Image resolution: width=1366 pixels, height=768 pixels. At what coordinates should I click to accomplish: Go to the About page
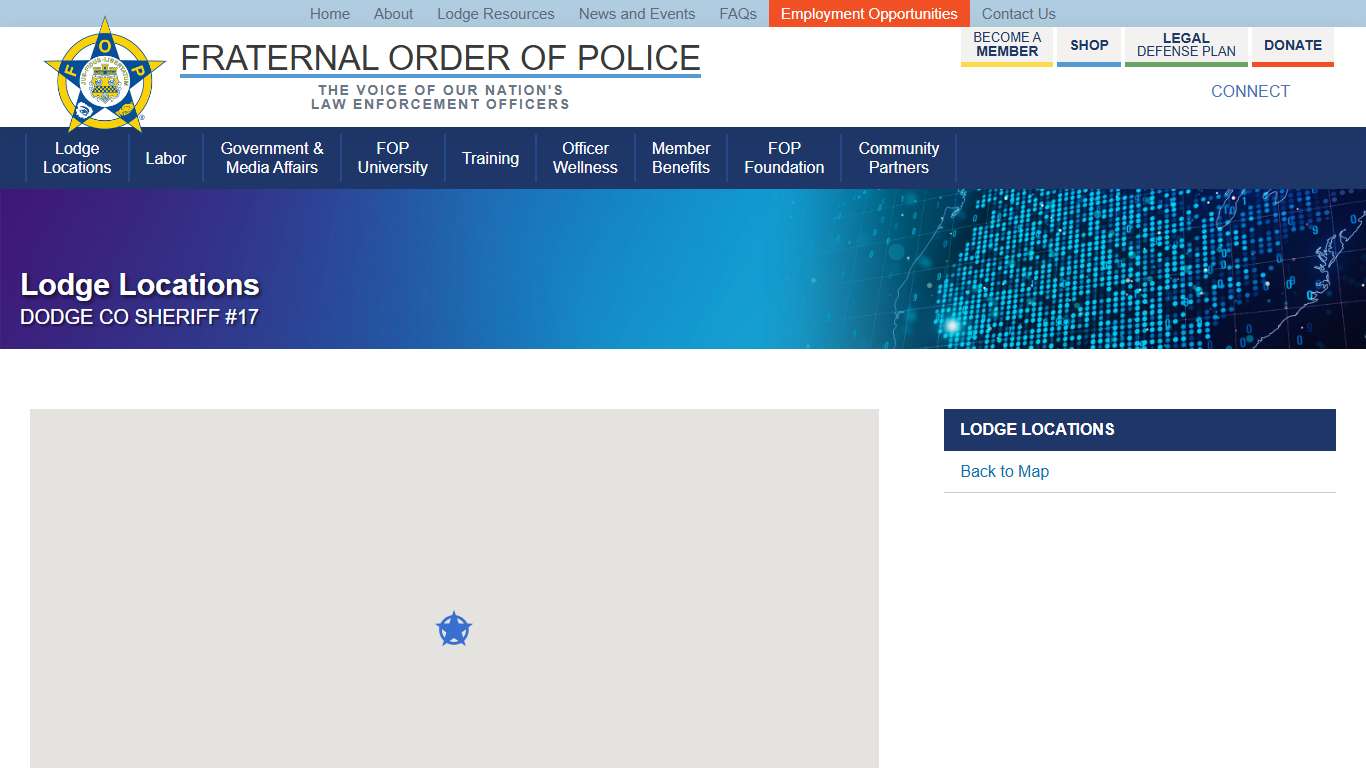393,14
